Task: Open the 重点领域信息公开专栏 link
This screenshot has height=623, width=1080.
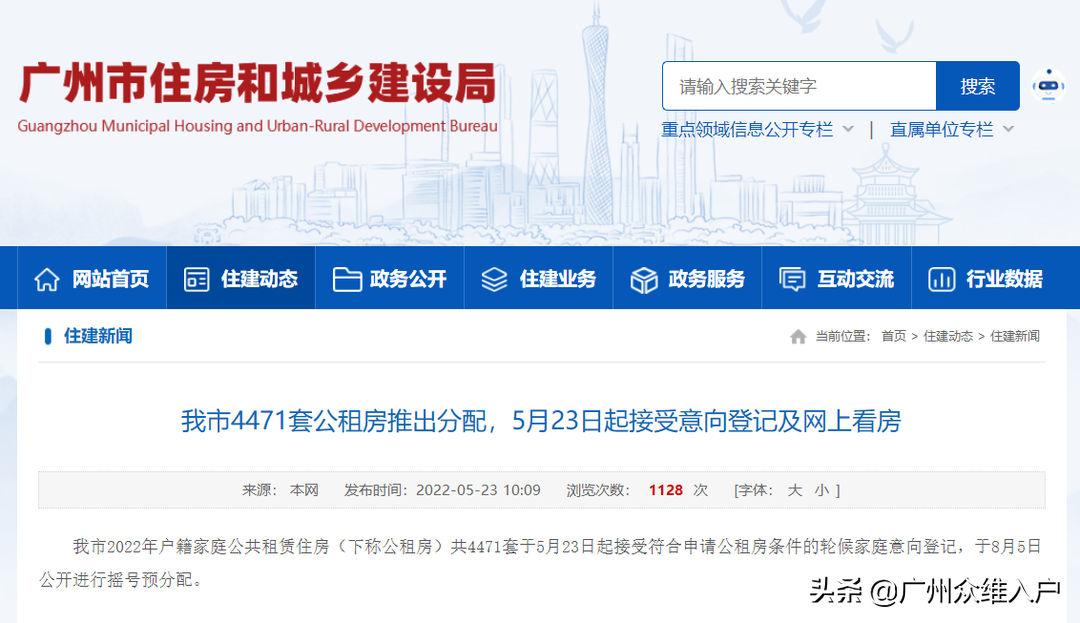Action: click(x=747, y=129)
